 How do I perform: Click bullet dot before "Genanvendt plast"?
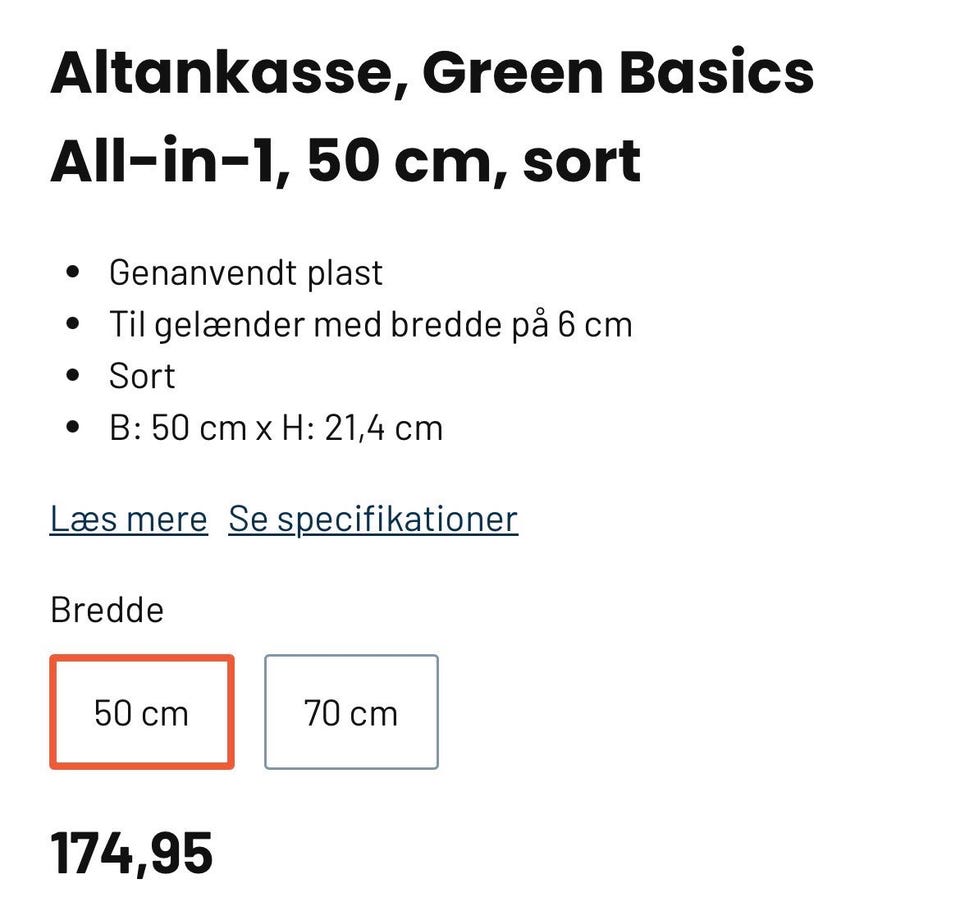(x=71, y=273)
